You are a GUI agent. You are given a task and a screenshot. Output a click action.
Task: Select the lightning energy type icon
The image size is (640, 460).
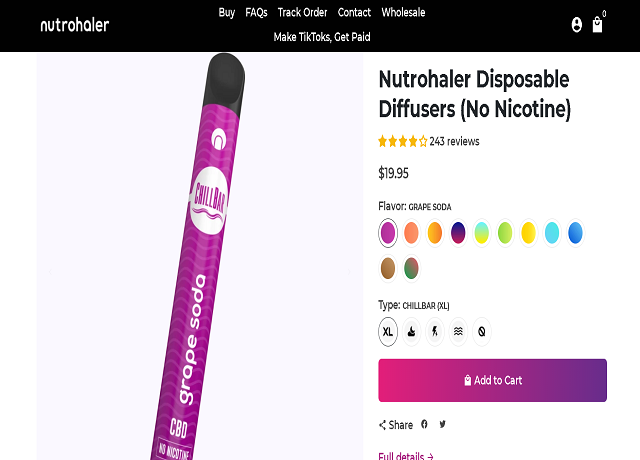[435, 331]
